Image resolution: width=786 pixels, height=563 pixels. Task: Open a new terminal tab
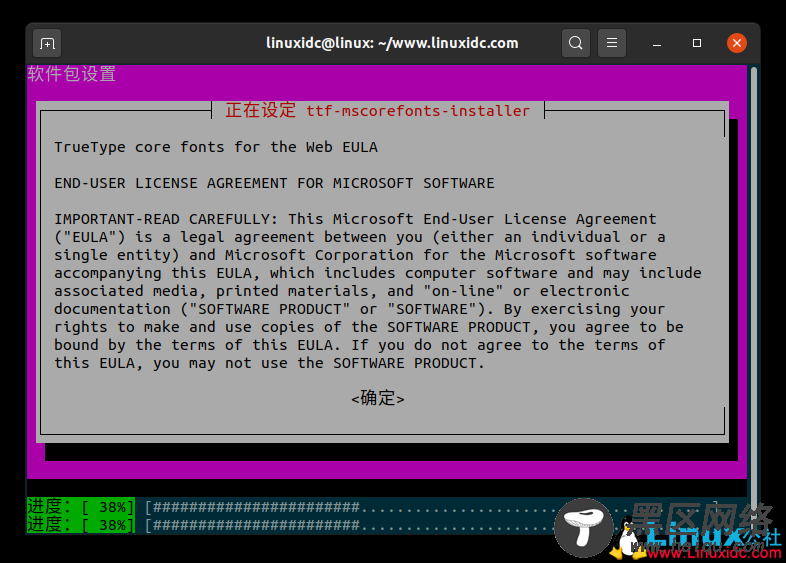[x=47, y=43]
